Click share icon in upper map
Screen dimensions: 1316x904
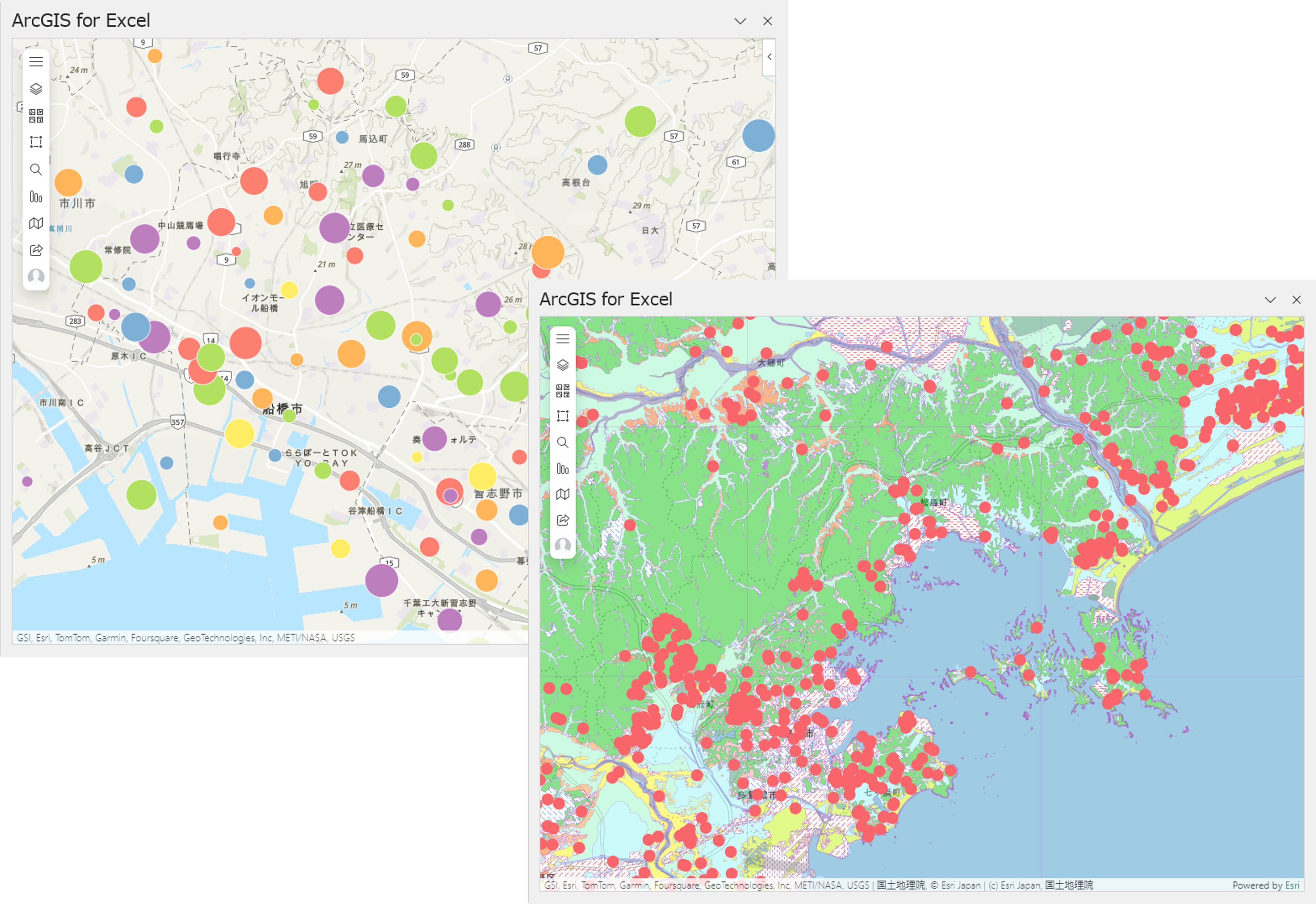click(36, 250)
